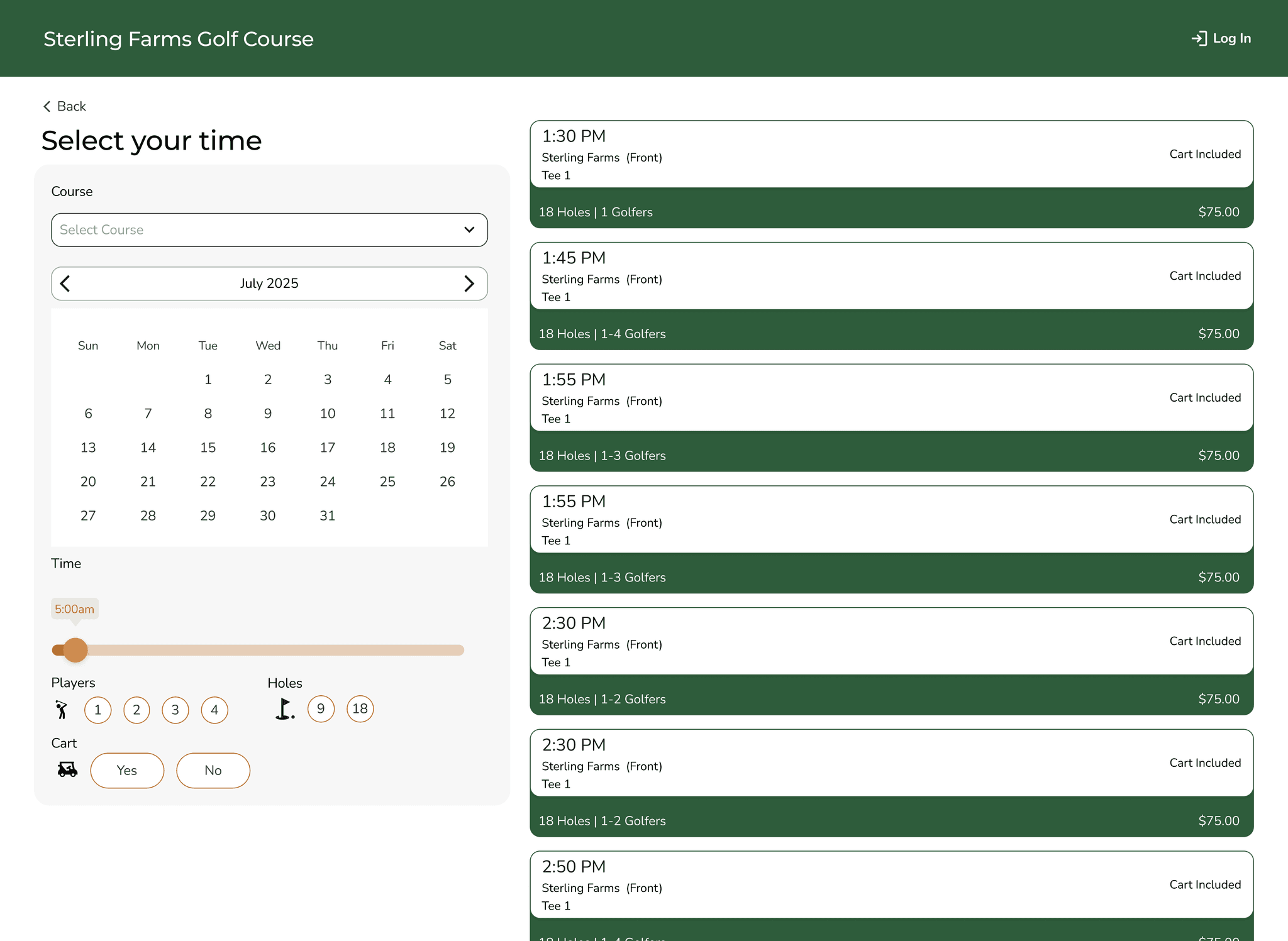The image size is (1288, 941).
Task: Click the flag hole icon under Holes
Action: tap(285, 709)
